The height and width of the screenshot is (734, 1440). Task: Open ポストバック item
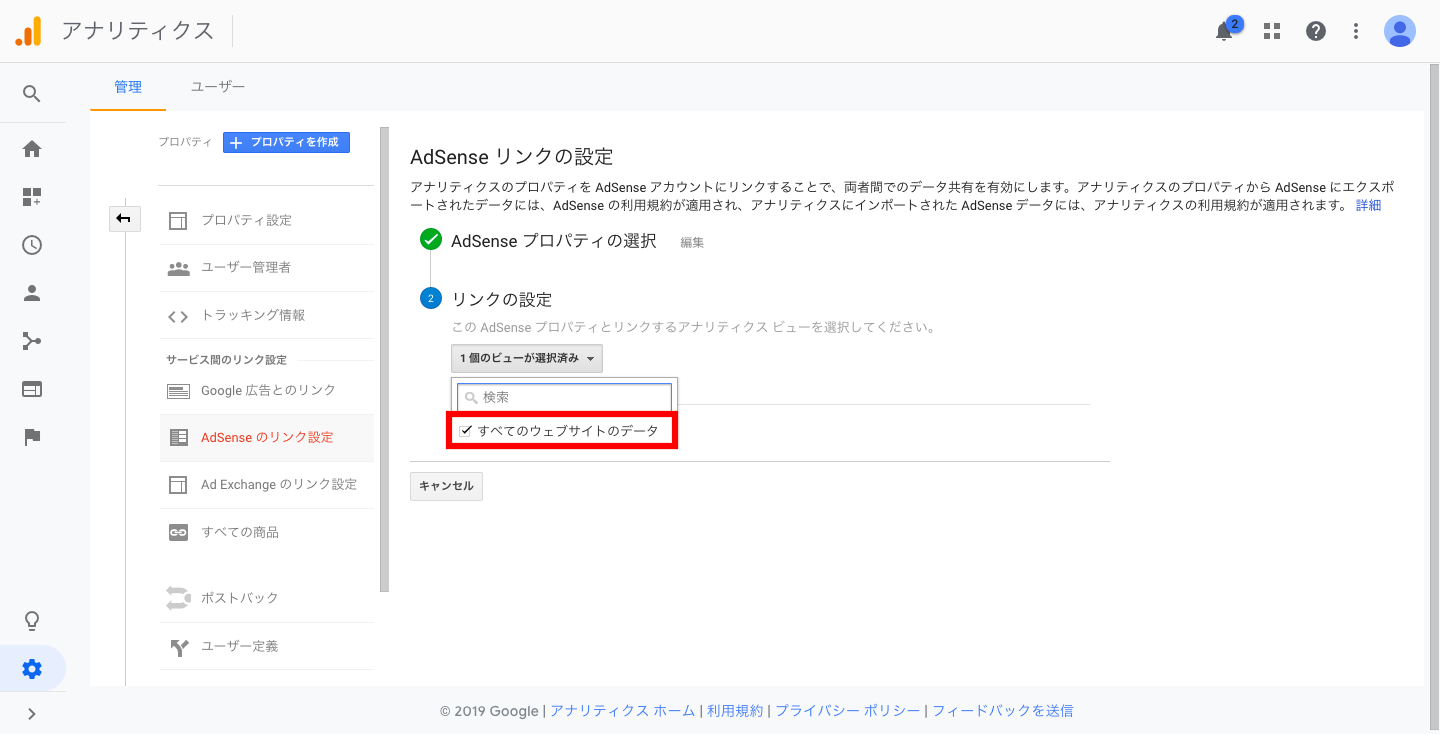click(x=240, y=598)
